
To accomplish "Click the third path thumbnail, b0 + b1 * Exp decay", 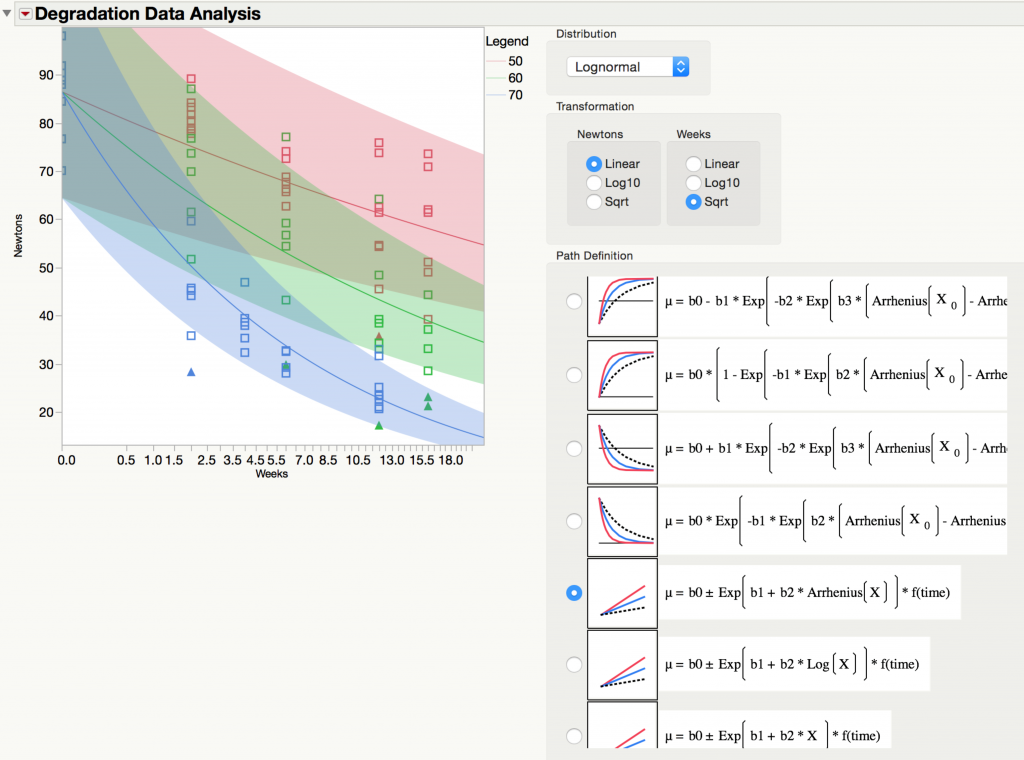I will (x=622, y=447).
